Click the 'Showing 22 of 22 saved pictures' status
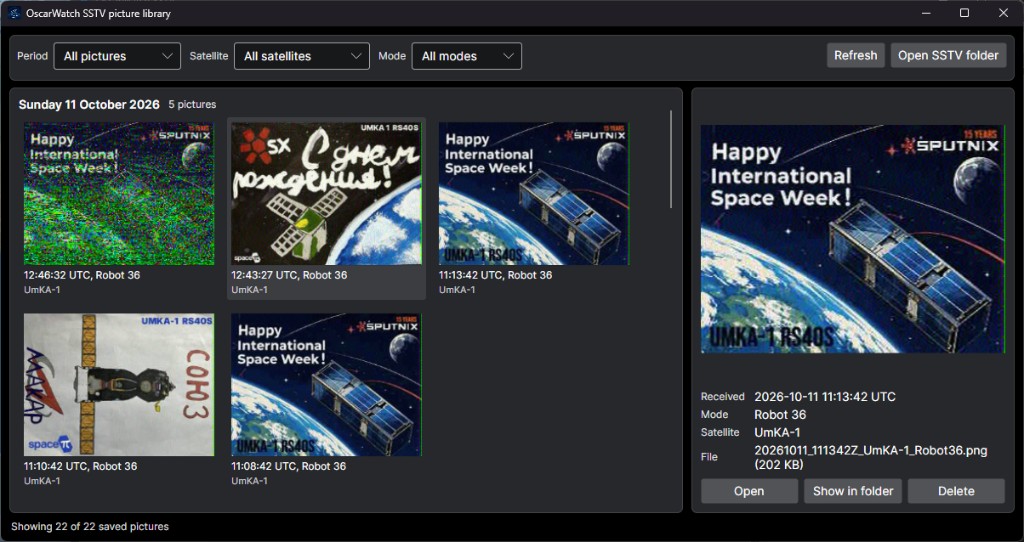This screenshot has height=542, width=1024. click(x=90, y=526)
